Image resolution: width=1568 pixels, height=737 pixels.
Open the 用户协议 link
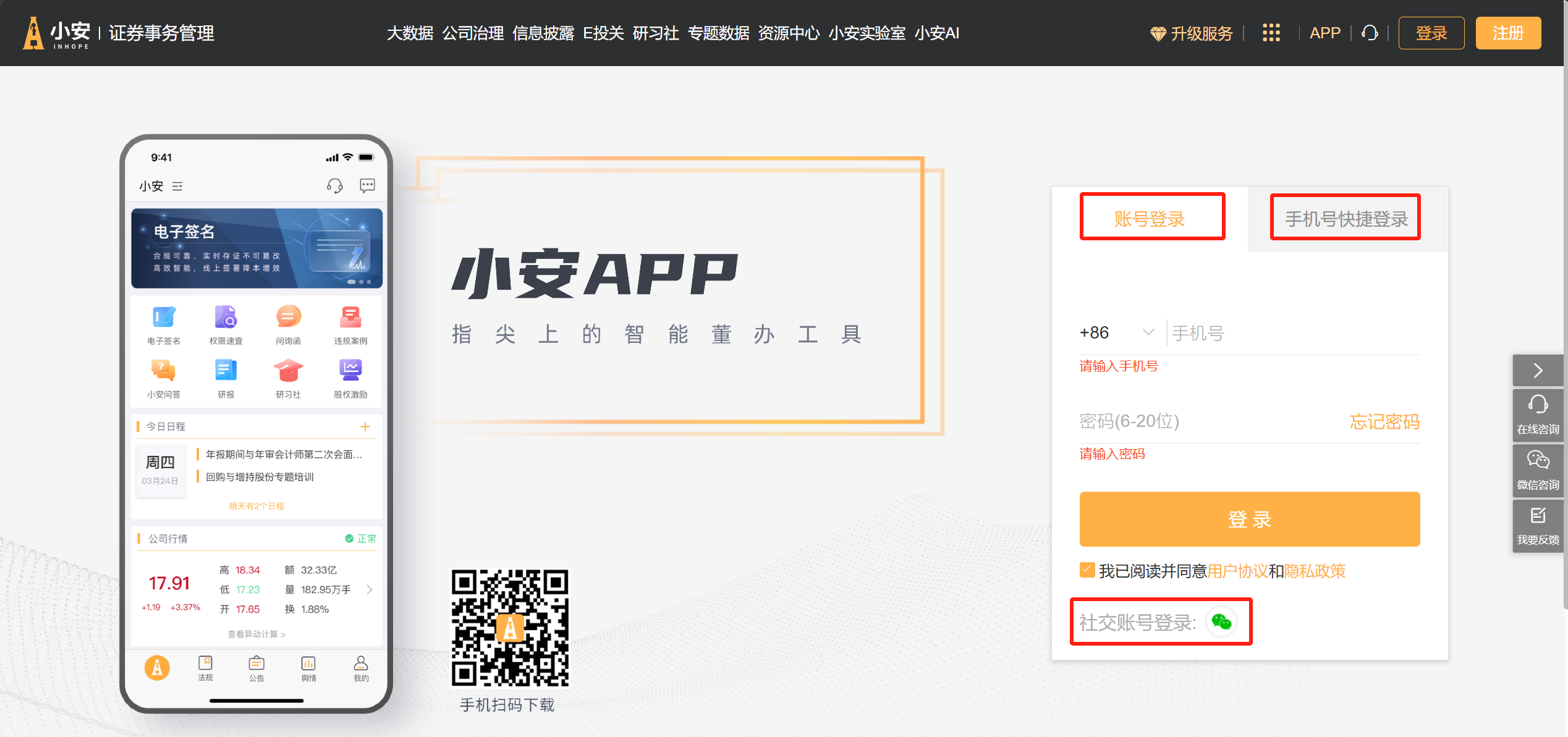1237,571
